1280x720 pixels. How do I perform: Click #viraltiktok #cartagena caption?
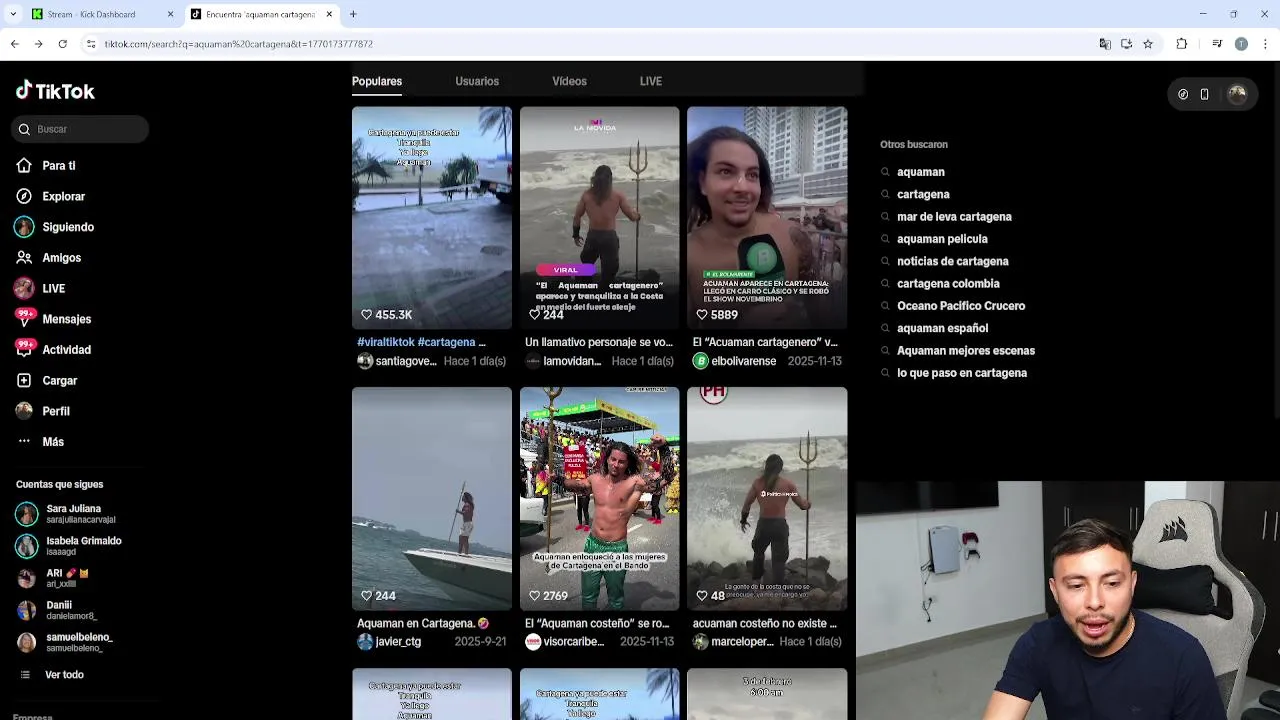pos(421,342)
